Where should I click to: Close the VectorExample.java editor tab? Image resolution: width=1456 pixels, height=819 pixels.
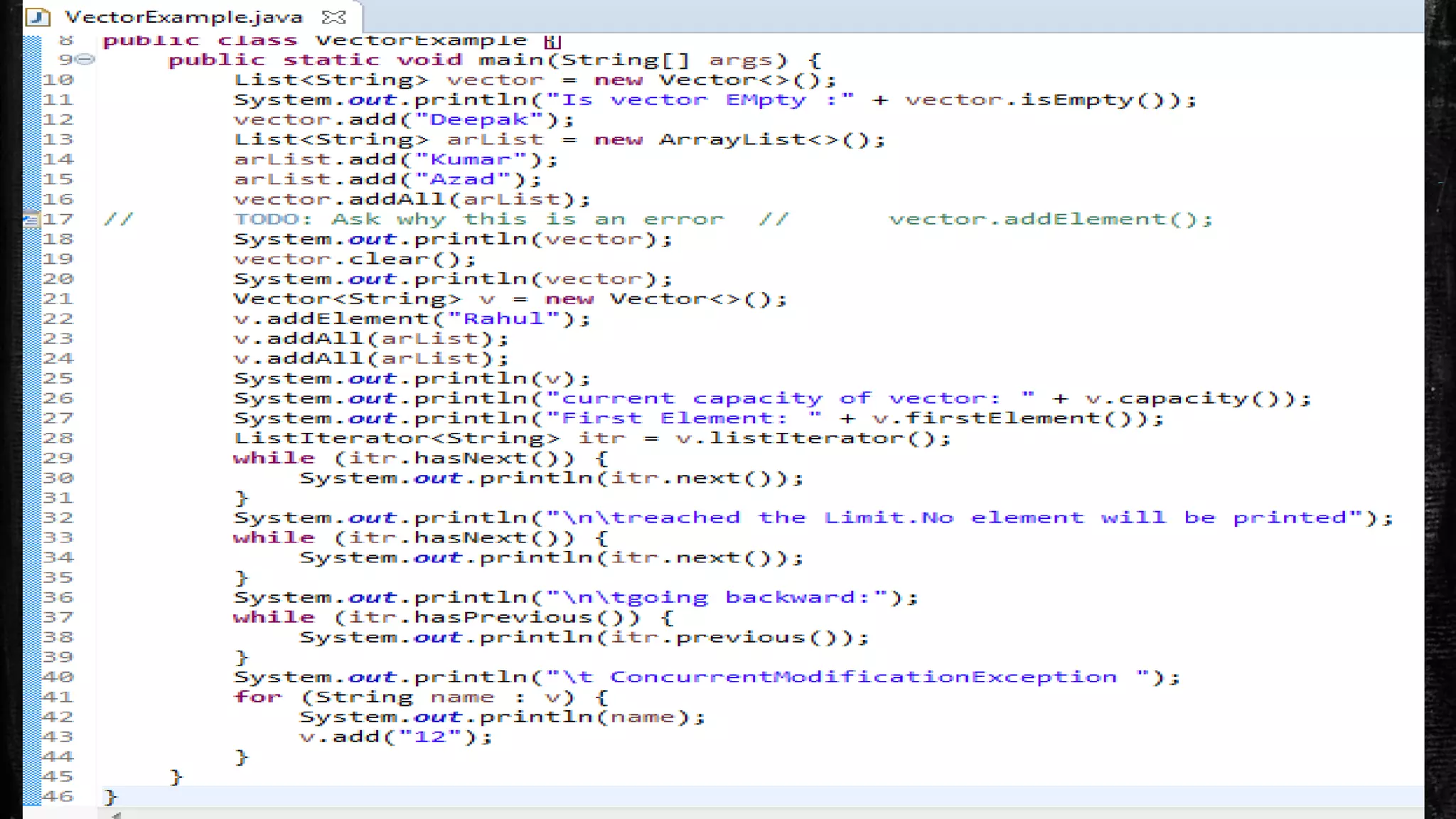[x=333, y=16]
